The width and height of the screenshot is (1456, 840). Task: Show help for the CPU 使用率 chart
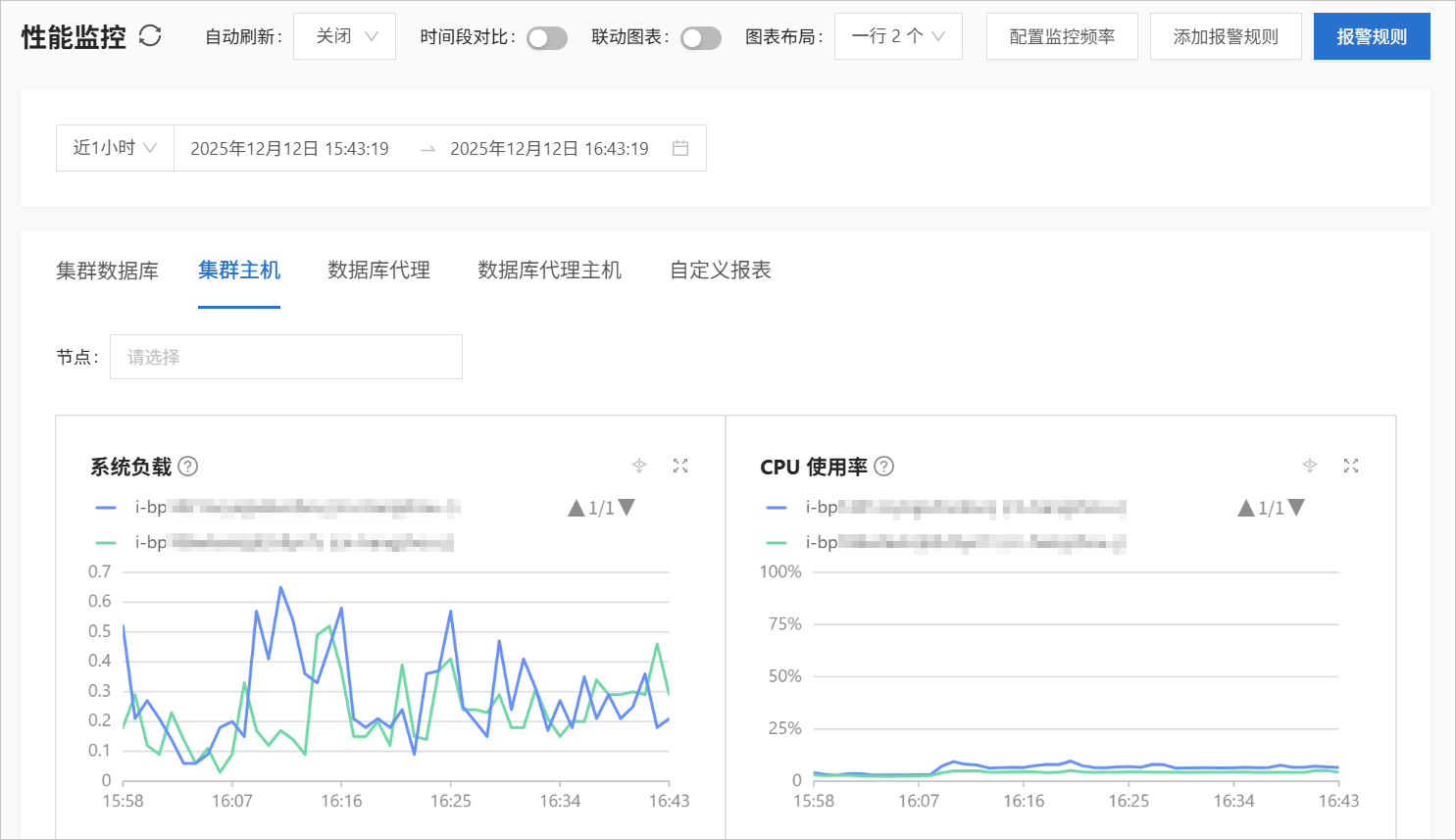tap(883, 467)
